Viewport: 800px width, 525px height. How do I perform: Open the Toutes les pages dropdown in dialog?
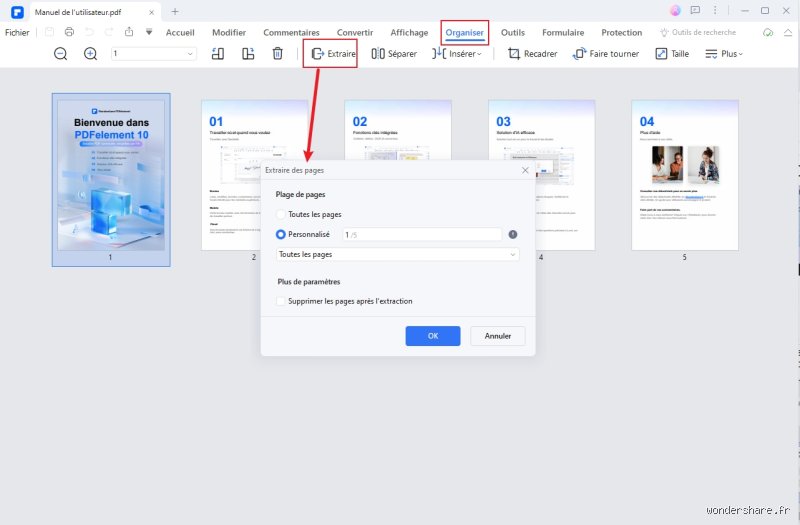point(397,254)
